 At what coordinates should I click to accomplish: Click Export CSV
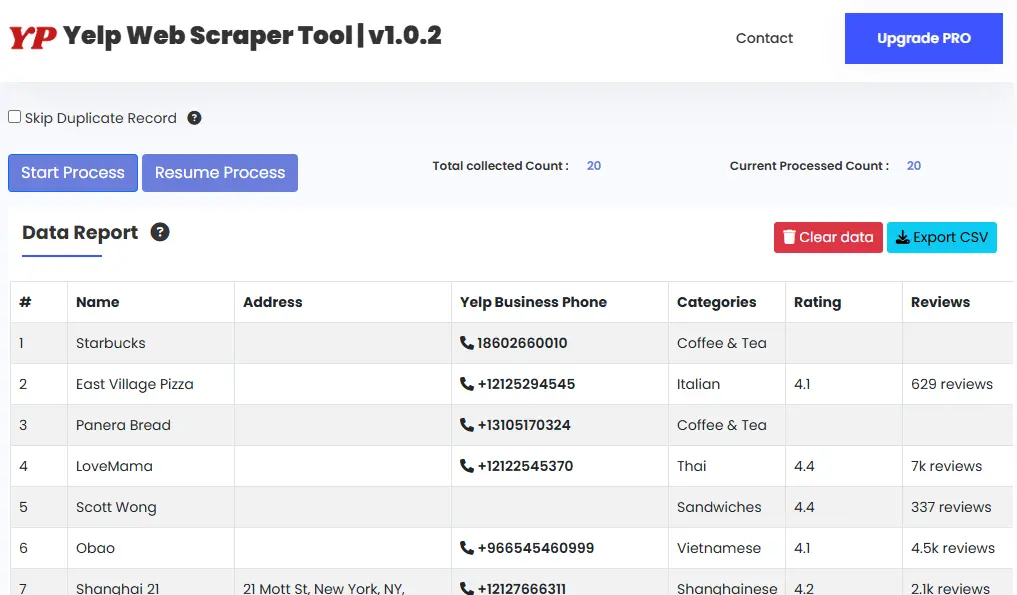(x=941, y=237)
